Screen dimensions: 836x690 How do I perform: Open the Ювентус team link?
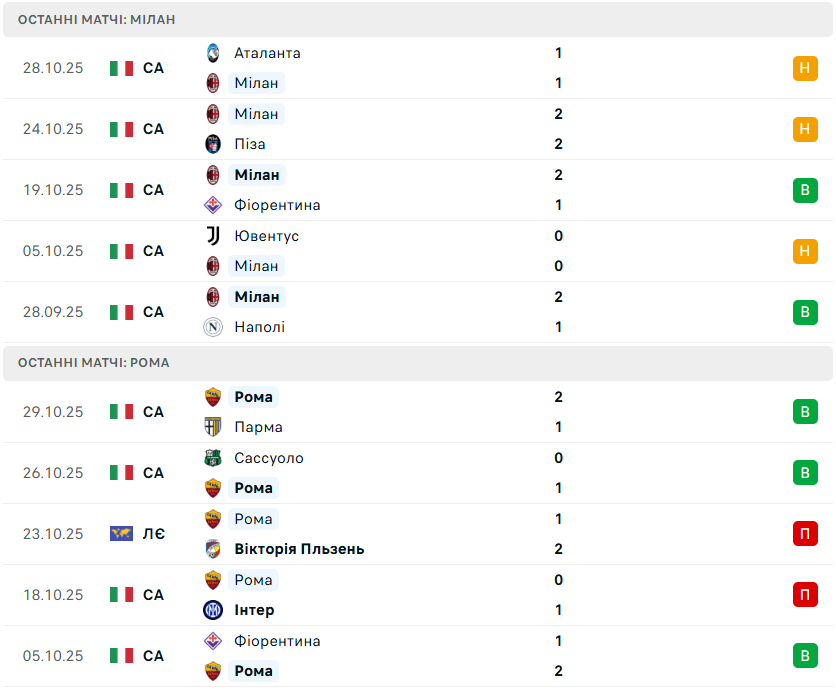(266, 236)
